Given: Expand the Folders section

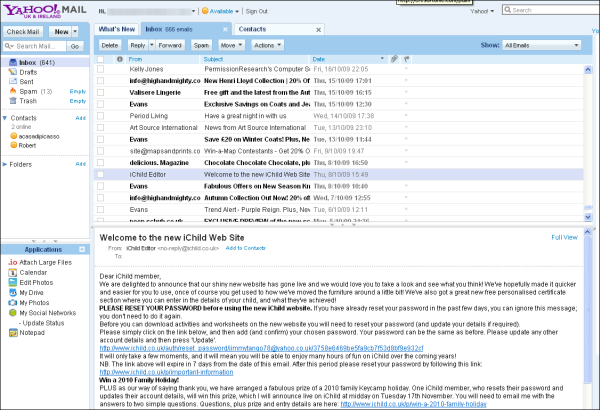Looking at the screenshot, I should coord(5,163).
